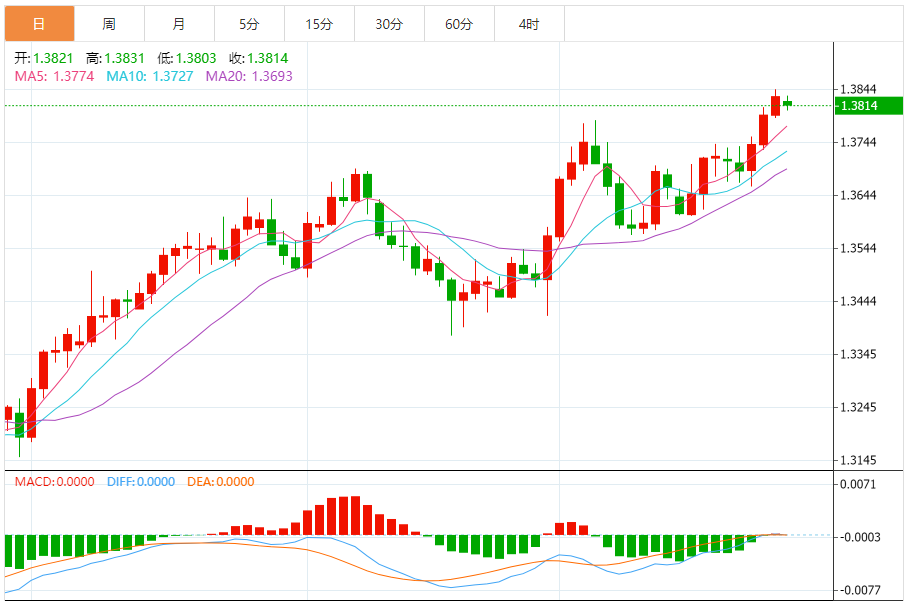Click the MA10: 1.3727 indicator label
This screenshot has height=601, width=911.
[x=150, y=76]
